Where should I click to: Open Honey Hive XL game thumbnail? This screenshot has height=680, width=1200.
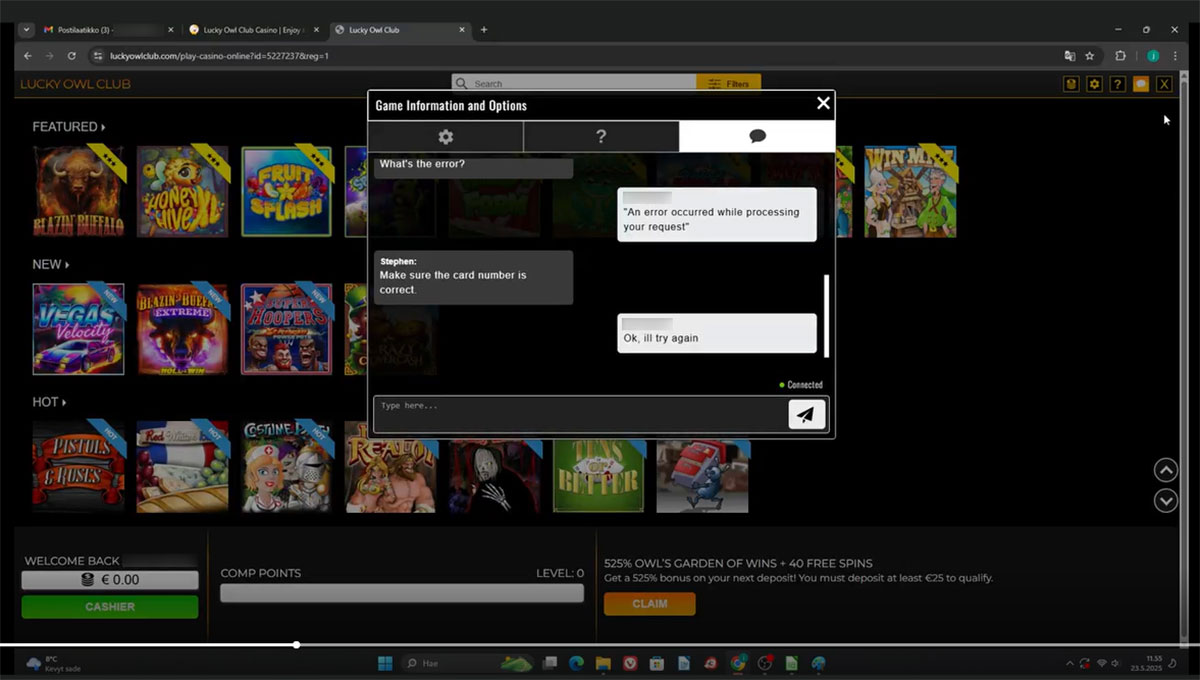(183, 191)
